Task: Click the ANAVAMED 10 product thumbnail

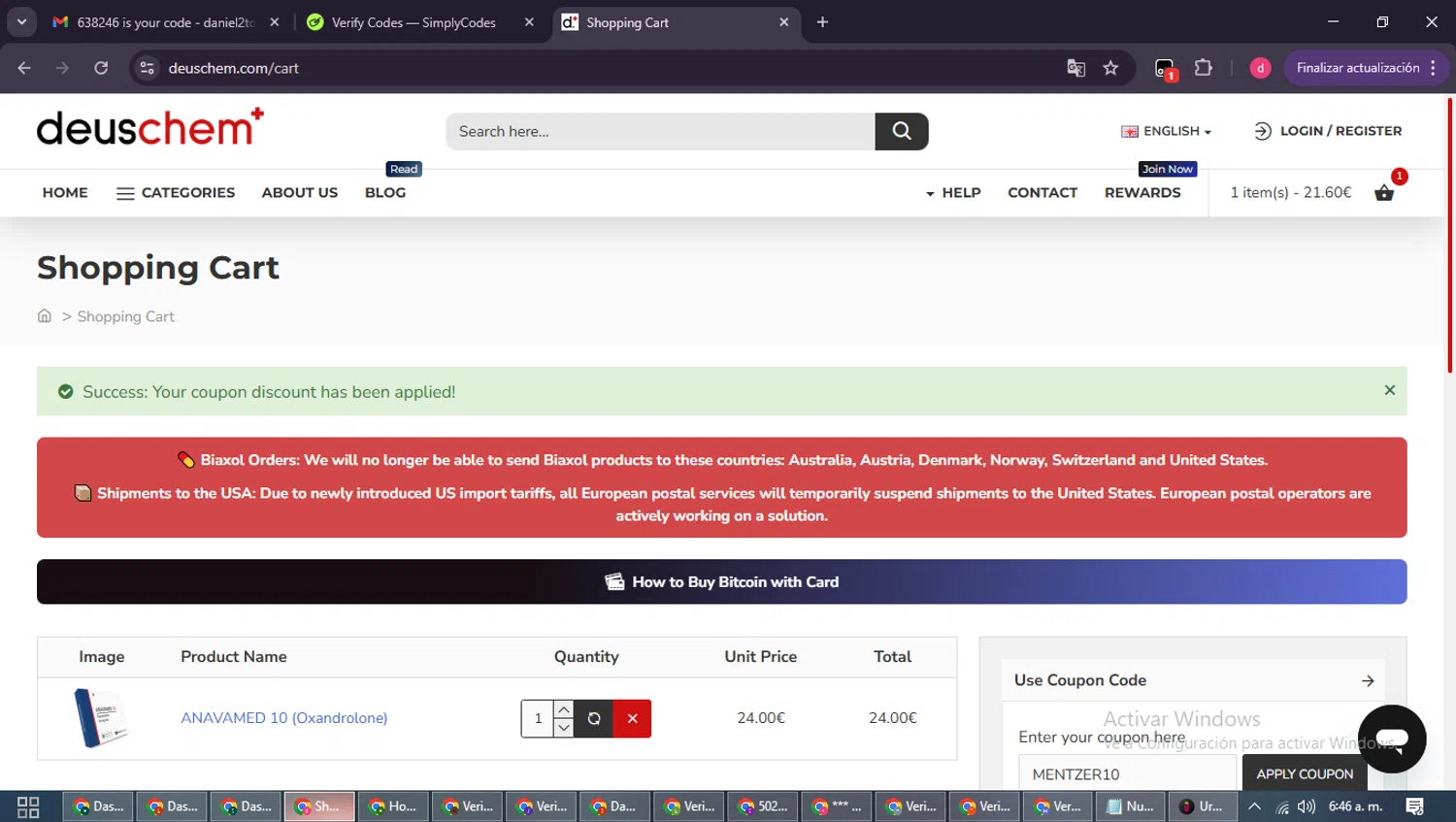Action: pos(101,717)
